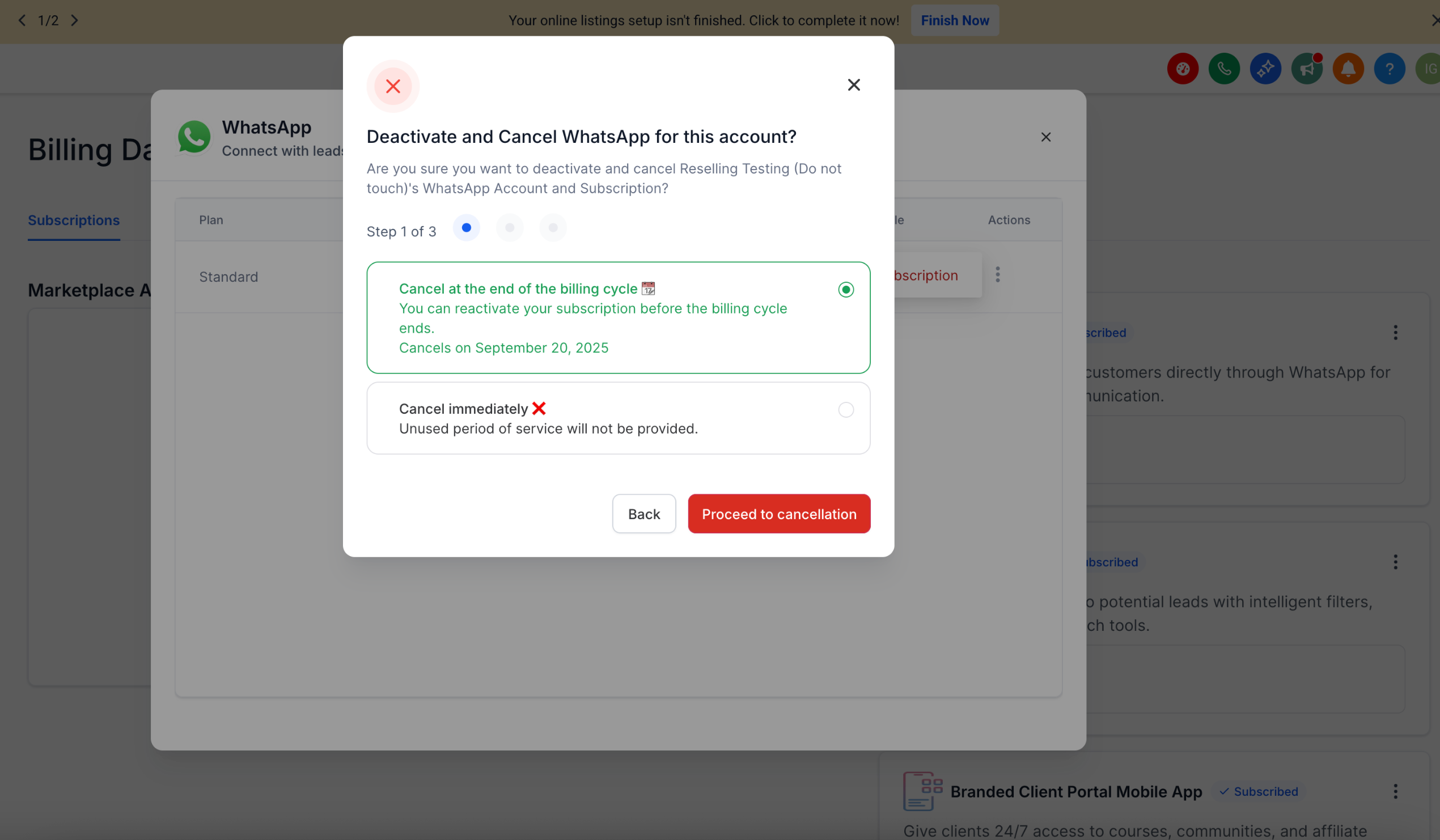Click the Branded Client Portal Mobile App title
The image size is (1440, 840).
(x=1077, y=791)
